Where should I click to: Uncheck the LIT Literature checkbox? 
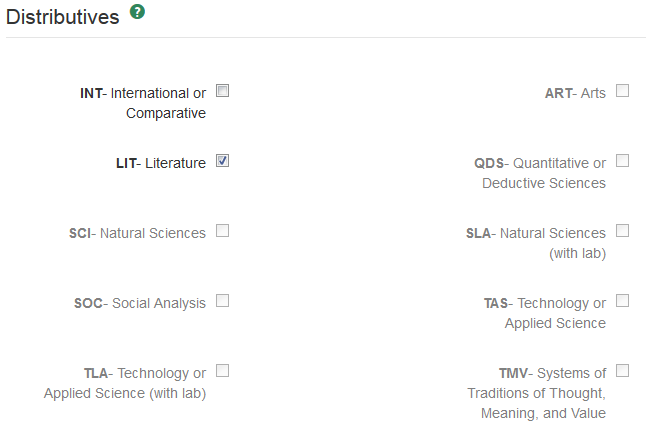(x=223, y=161)
